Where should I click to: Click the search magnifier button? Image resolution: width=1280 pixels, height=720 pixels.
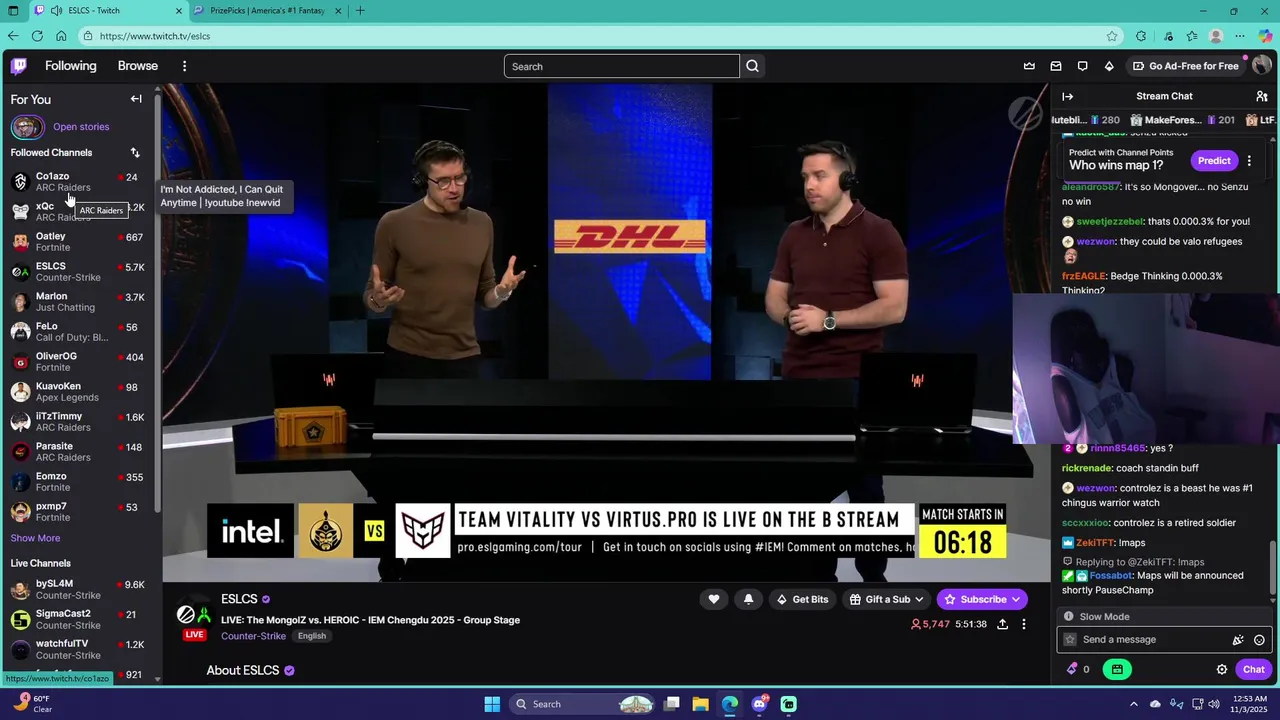(x=753, y=66)
